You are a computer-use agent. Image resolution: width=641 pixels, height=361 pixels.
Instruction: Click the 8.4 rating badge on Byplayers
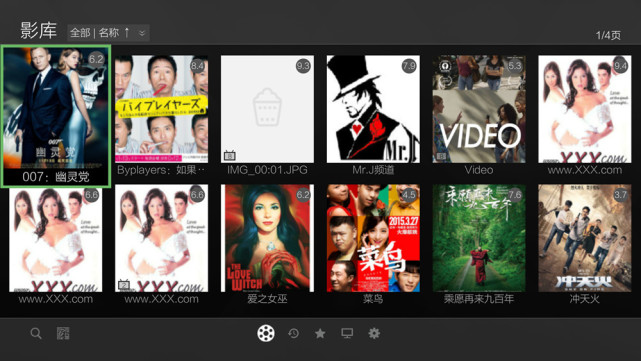pyautogui.click(x=197, y=66)
